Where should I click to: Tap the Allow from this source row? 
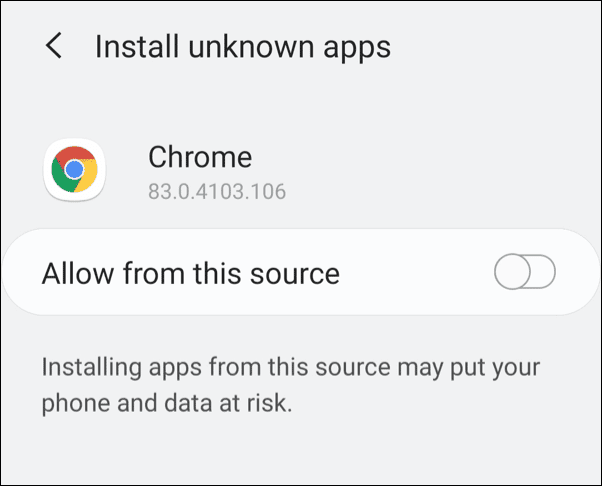[x=300, y=272]
